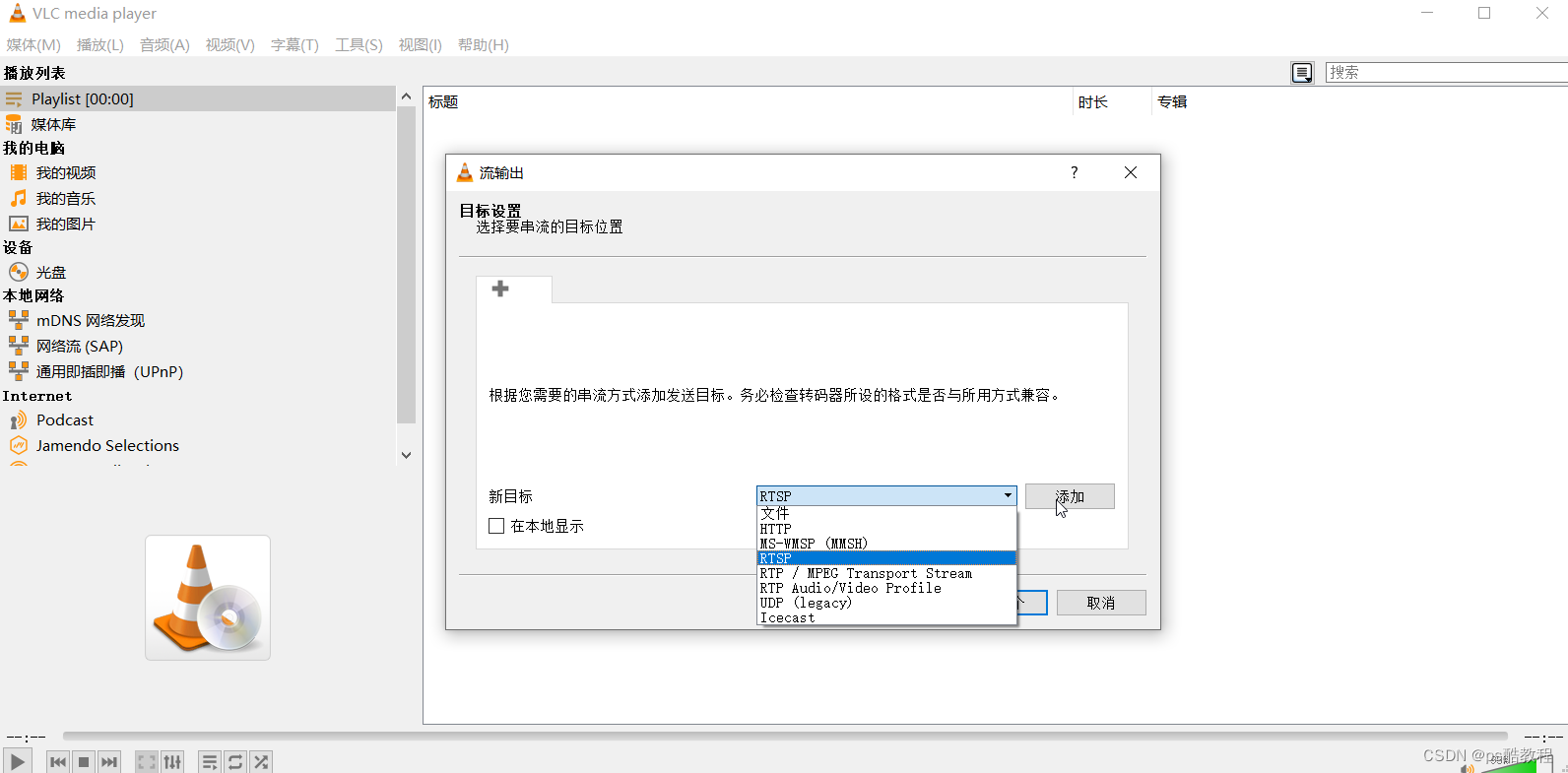The height and width of the screenshot is (773, 1568).
Task: Close the 流输出 dialog
Action: coord(1131,172)
